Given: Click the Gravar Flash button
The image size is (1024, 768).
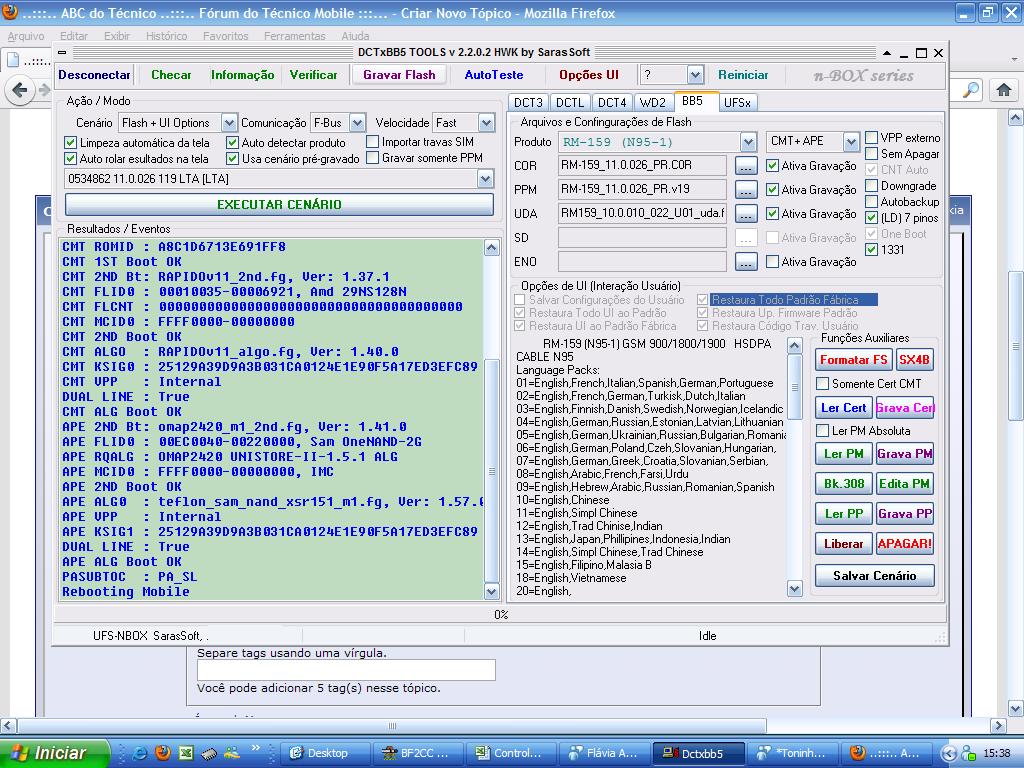Looking at the screenshot, I should click(399, 75).
